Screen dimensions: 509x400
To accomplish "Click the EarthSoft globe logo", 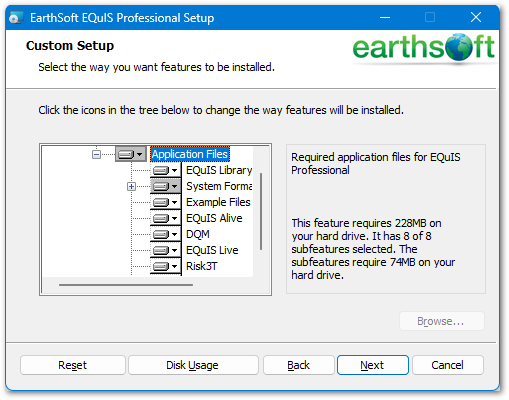I will tap(460, 47).
